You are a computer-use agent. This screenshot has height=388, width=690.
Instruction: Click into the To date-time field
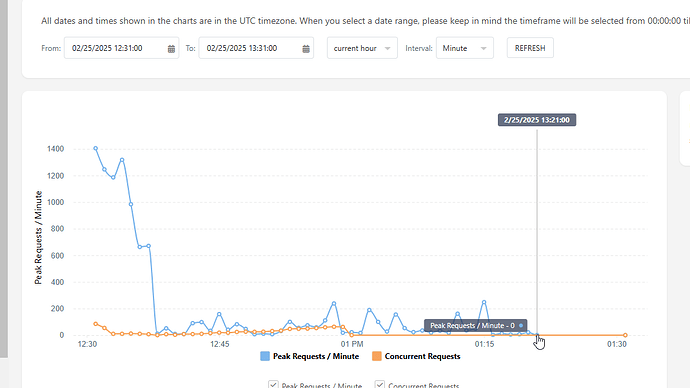click(x=256, y=48)
